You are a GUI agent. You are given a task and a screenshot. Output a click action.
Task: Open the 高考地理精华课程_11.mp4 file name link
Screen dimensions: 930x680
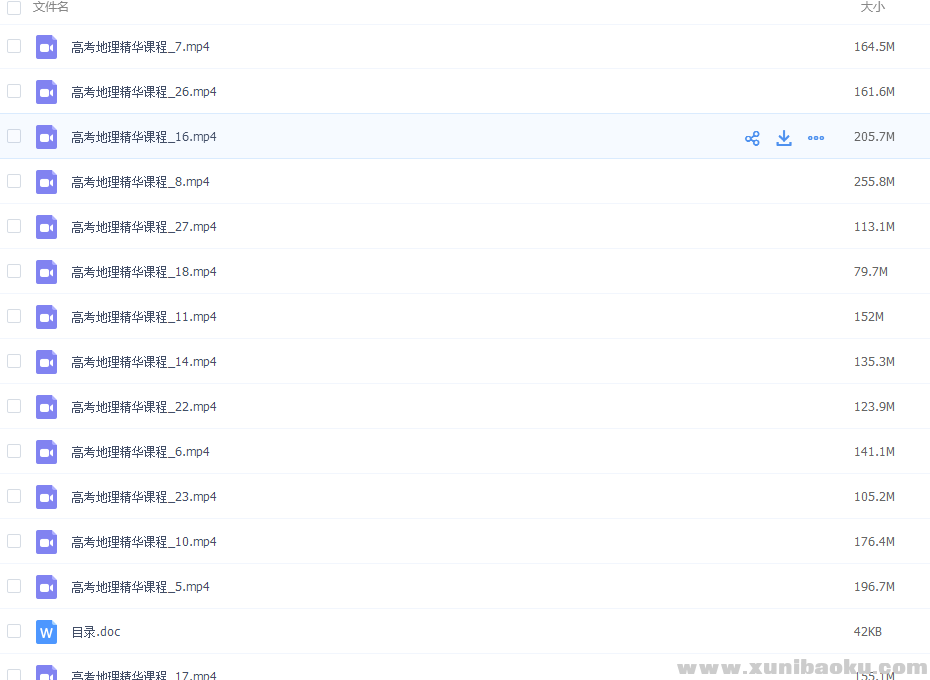pos(144,317)
